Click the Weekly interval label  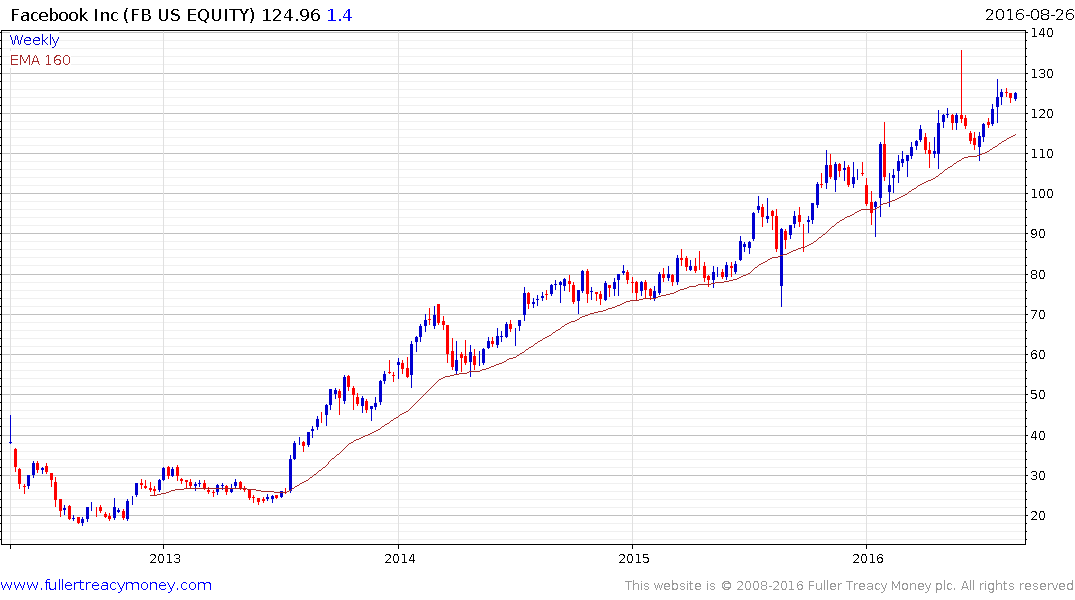(x=34, y=40)
